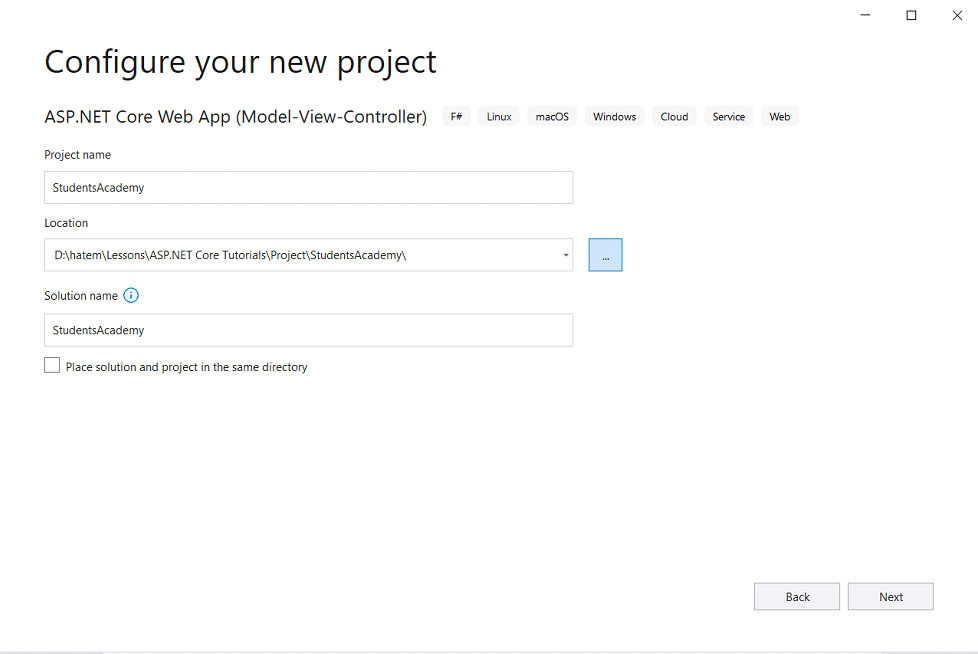Close the Configure your new project dialog
Screen dimensions: 978x654
pyautogui.click(x=957, y=15)
